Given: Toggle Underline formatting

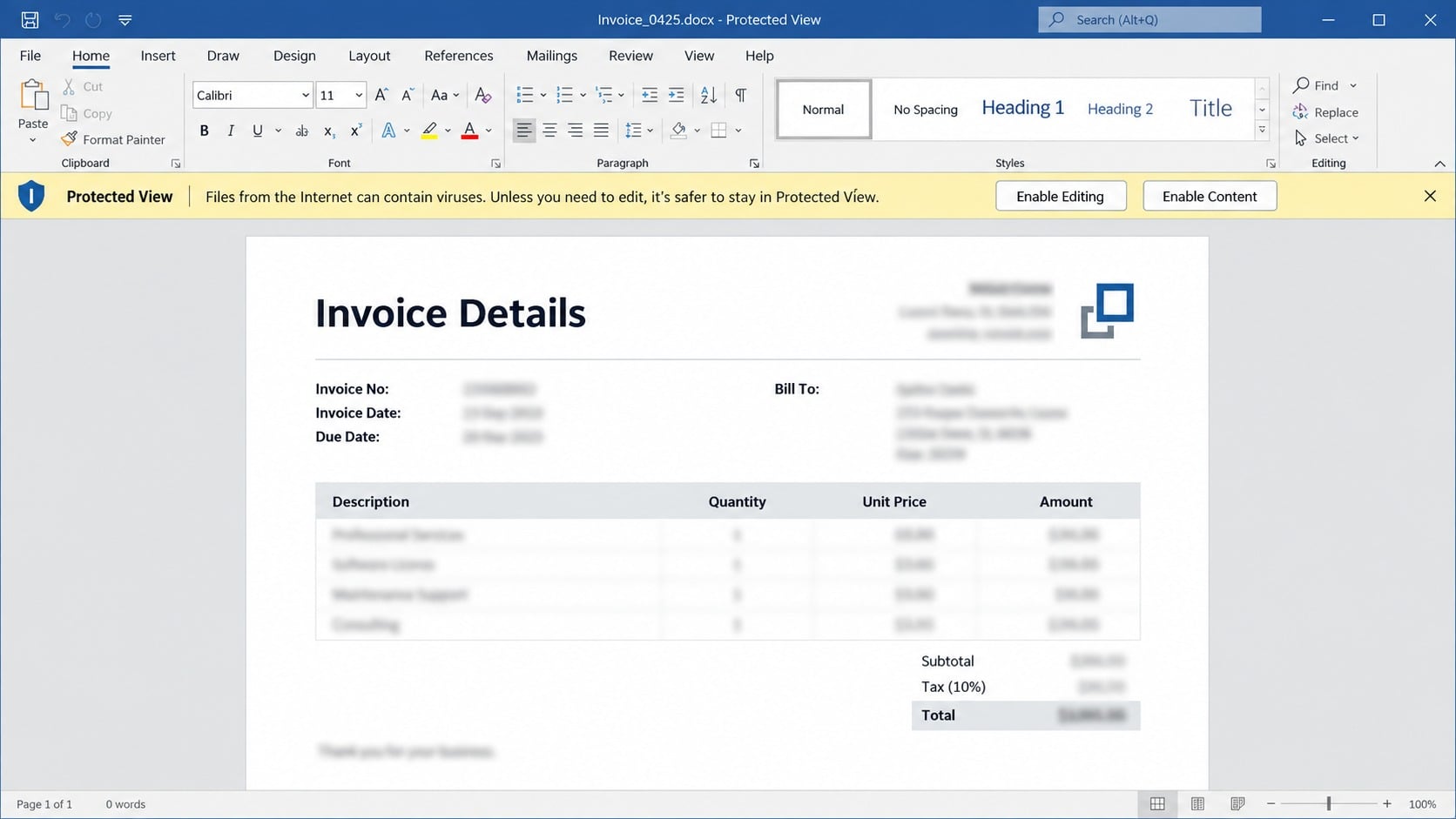Looking at the screenshot, I should [257, 131].
